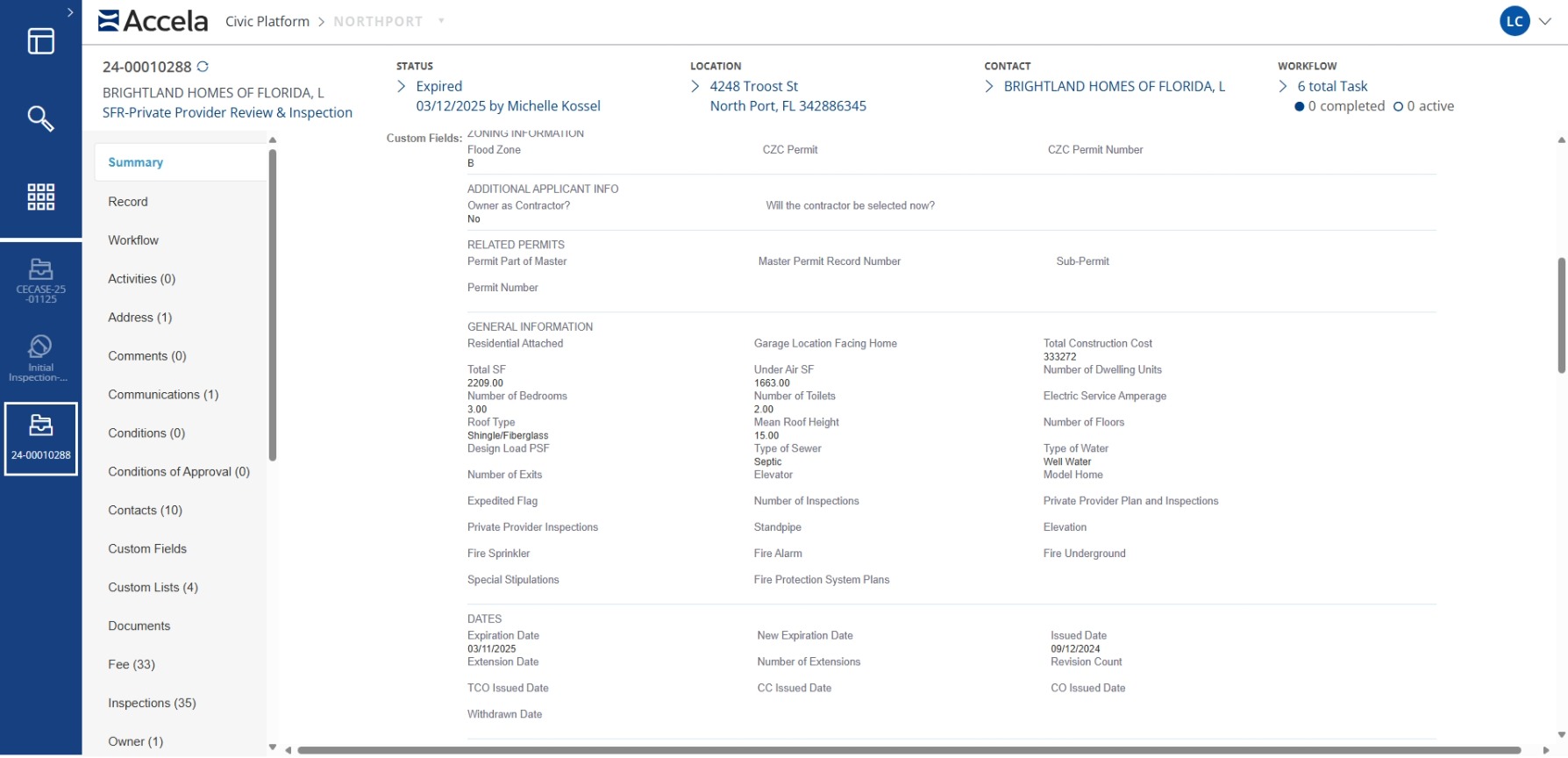Image resolution: width=1568 pixels, height=758 pixels.
Task: Expand the Location 4248 Troost St chevron
Action: (695, 86)
